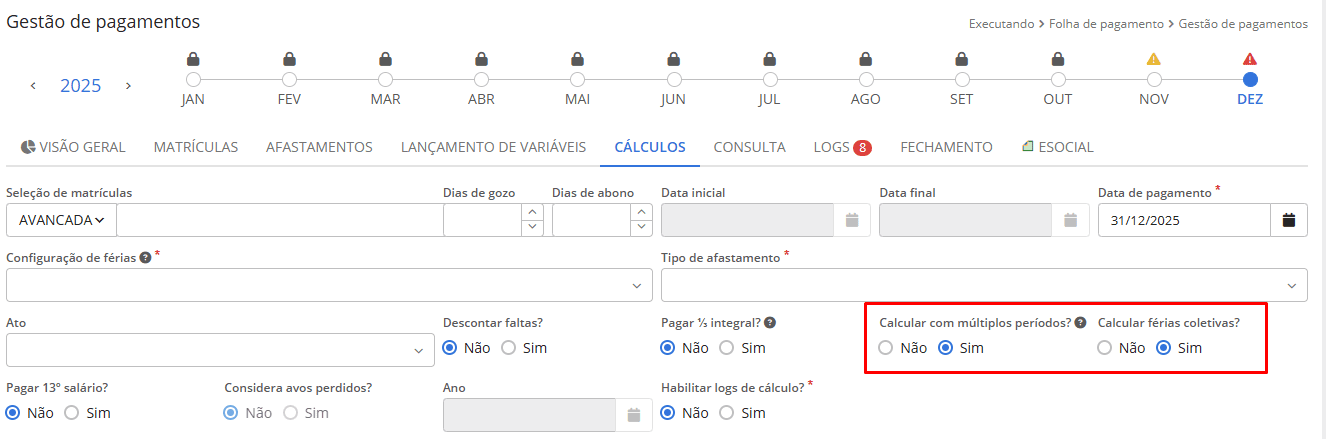The width and height of the screenshot is (1326, 439).
Task: Select Sim for Descontar faltas
Action: [x=508, y=348]
